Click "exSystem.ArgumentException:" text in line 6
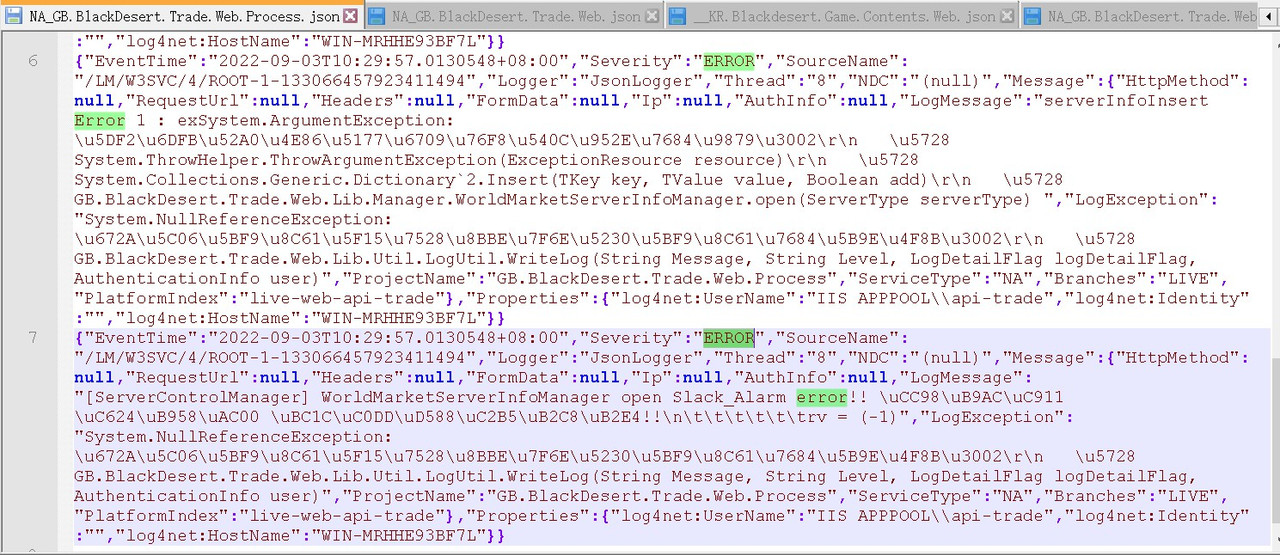1280x555 pixels. (315, 120)
